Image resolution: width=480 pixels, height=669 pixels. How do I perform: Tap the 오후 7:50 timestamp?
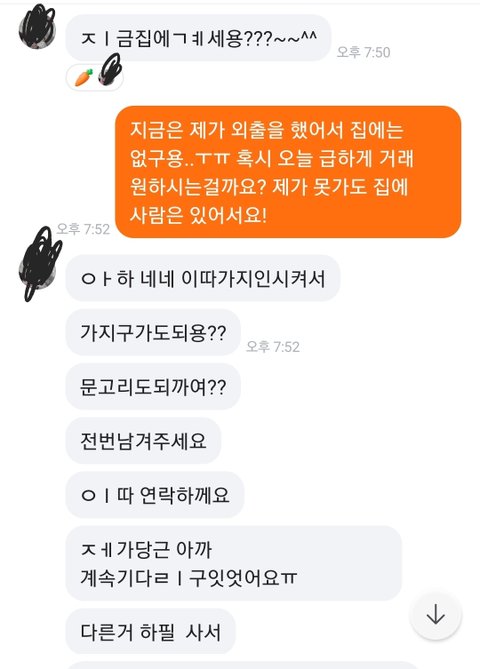click(x=364, y=52)
